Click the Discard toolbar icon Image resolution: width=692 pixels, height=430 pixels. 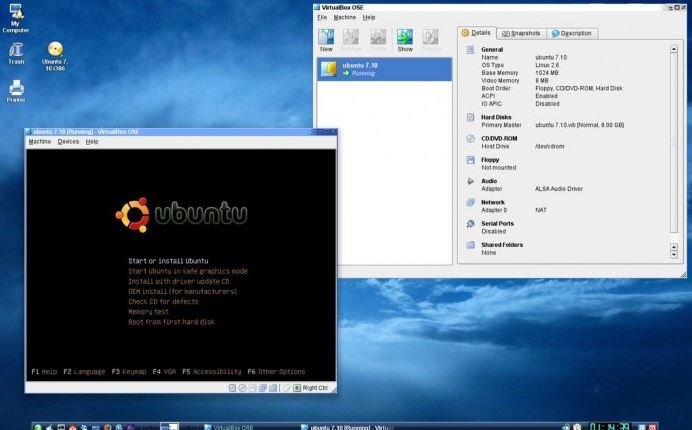(430, 41)
